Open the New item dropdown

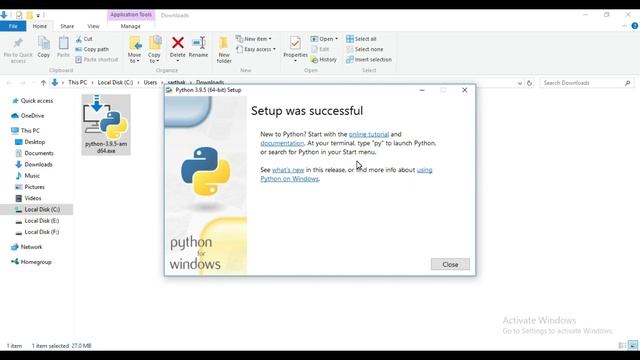(x=253, y=39)
